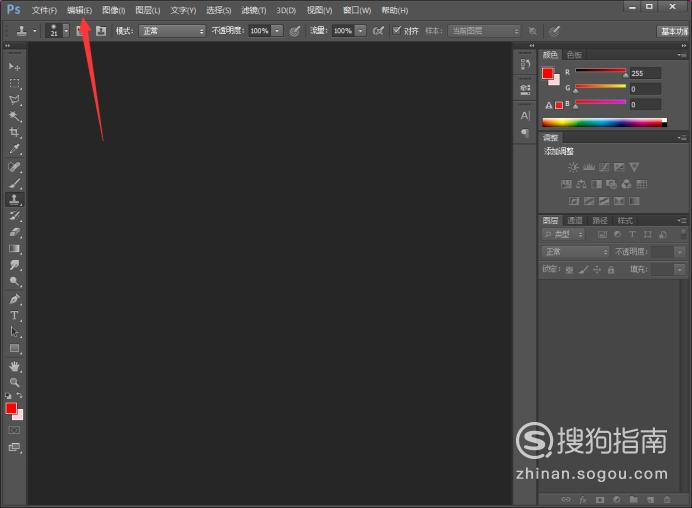Toggle lock image pixels
The width and height of the screenshot is (692, 508).
click(583, 269)
